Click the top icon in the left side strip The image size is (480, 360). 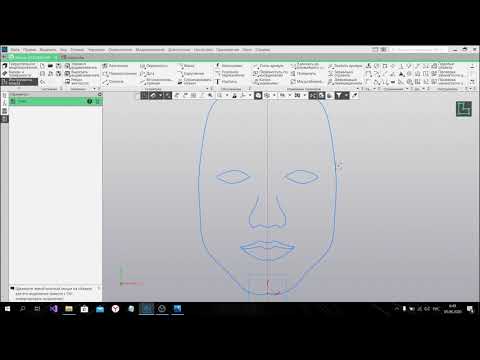pos(4,96)
